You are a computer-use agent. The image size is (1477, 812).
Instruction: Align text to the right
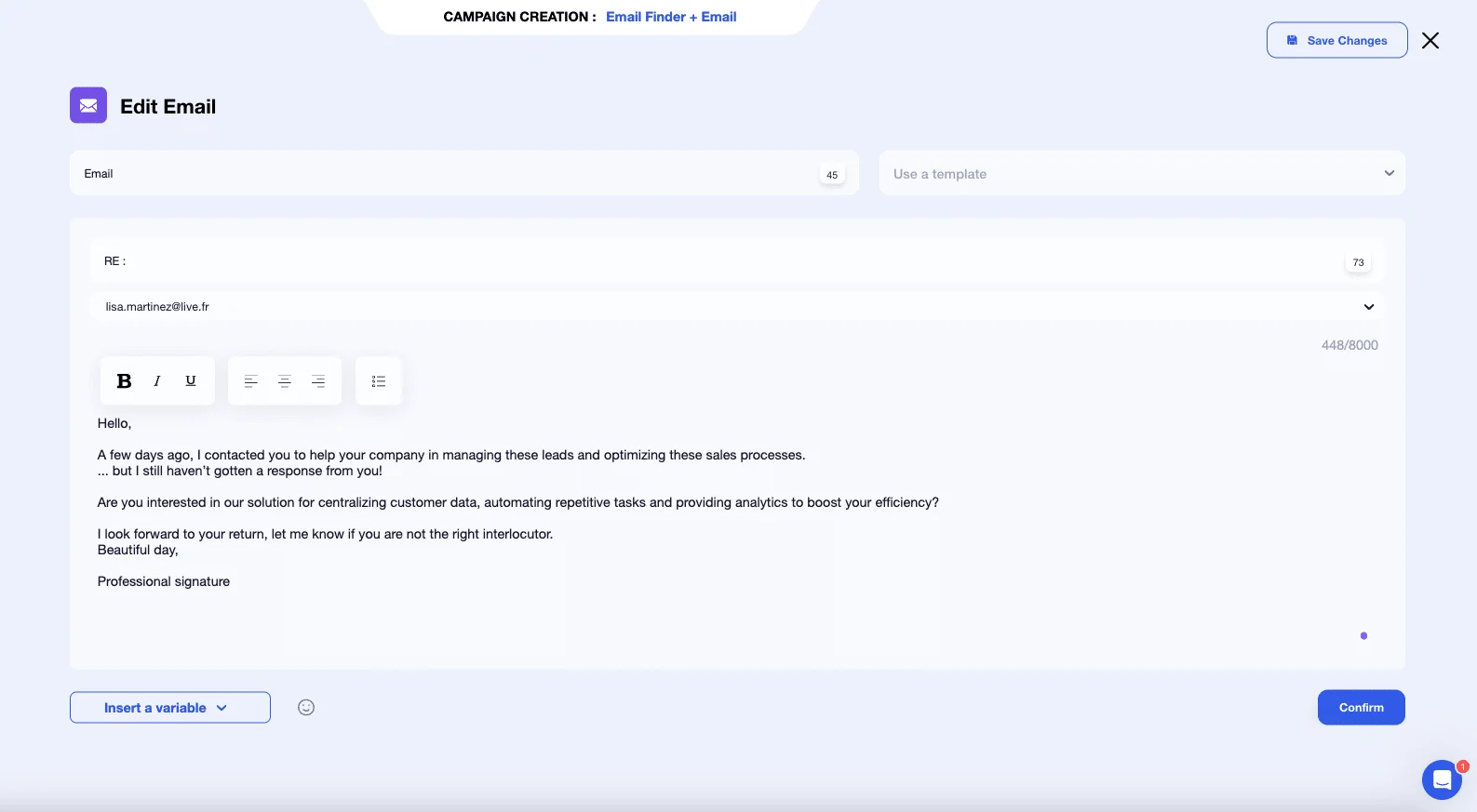[318, 381]
